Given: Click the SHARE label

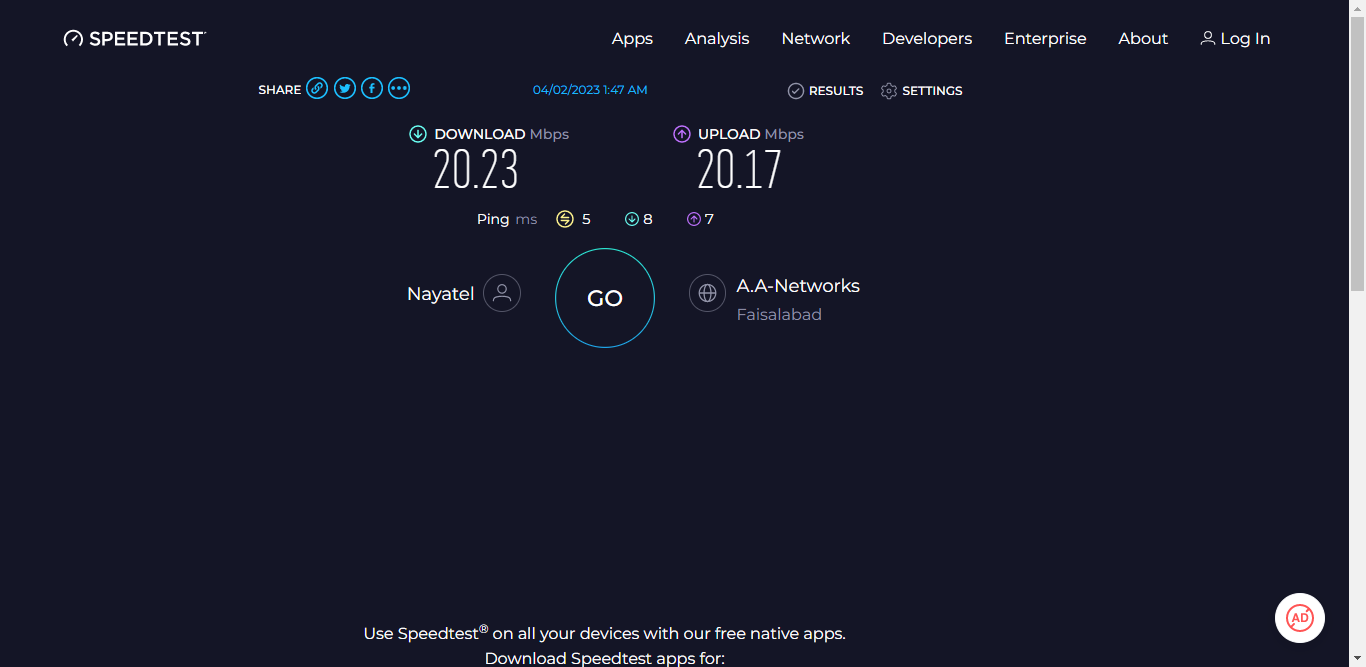Looking at the screenshot, I should [279, 90].
